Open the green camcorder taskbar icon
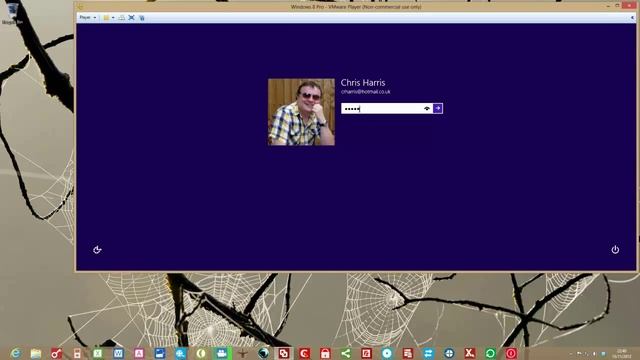 pos(222,353)
